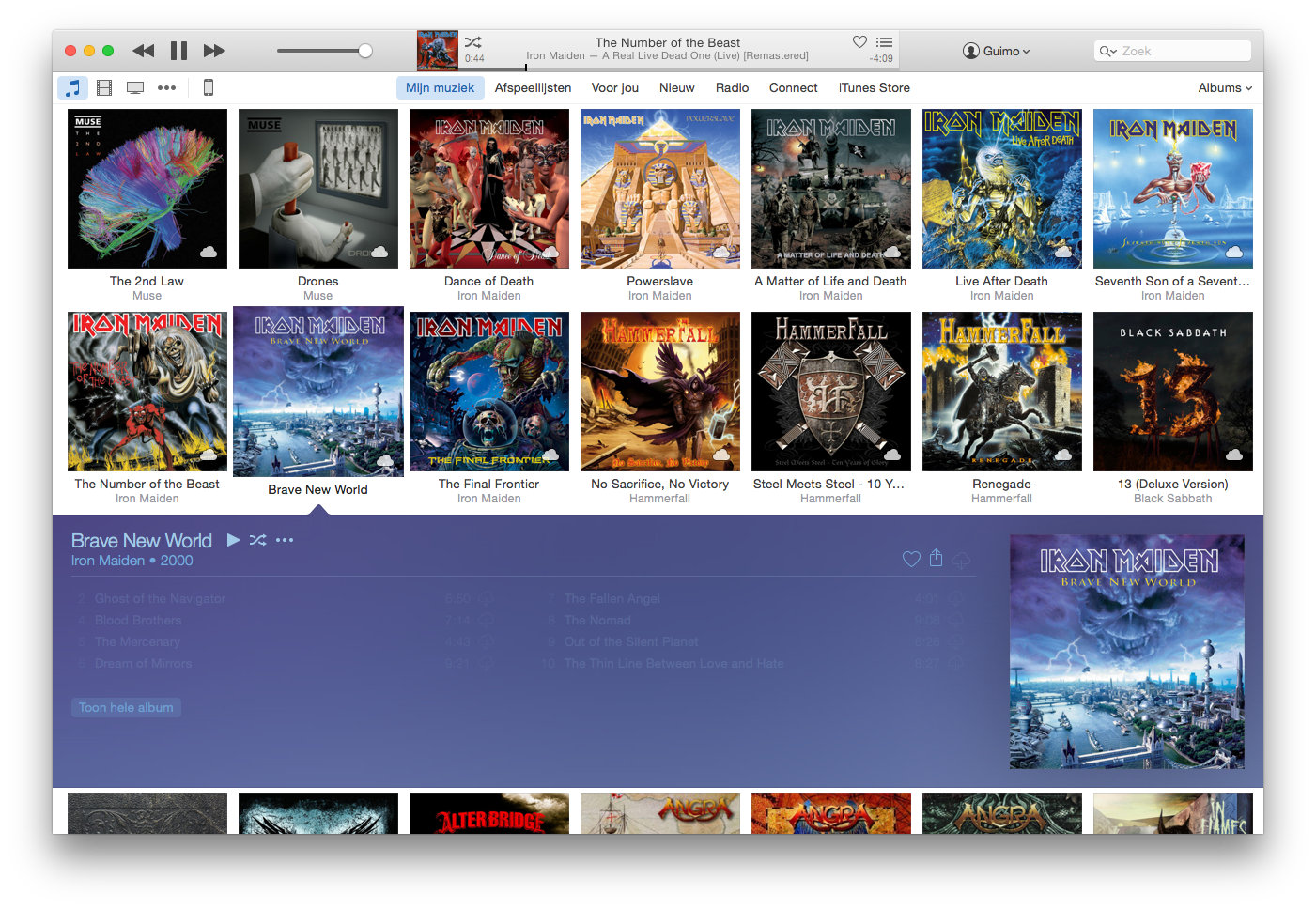1316x909 pixels.
Task: Click iCloud icon on 13 Deluxe cover
Action: pos(1234,454)
